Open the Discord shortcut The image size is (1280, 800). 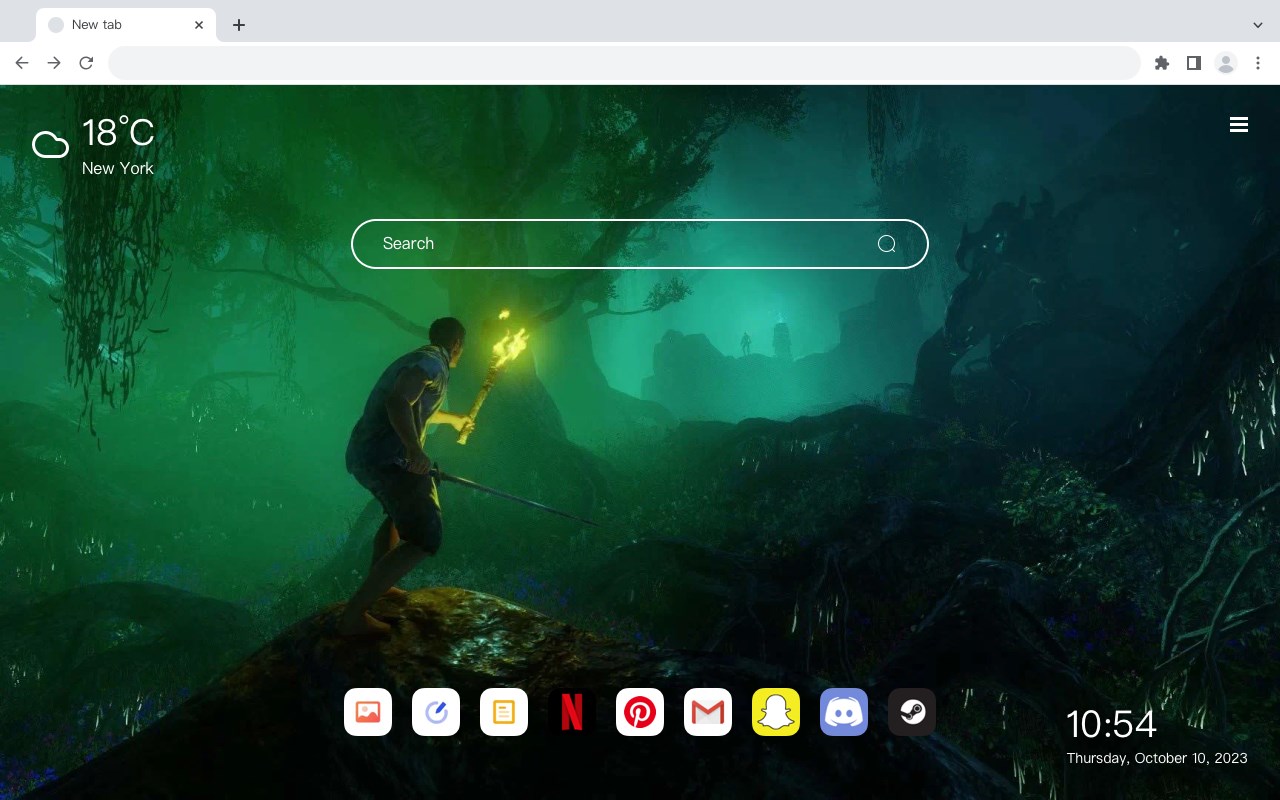pyautogui.click(x=844, y=712)
